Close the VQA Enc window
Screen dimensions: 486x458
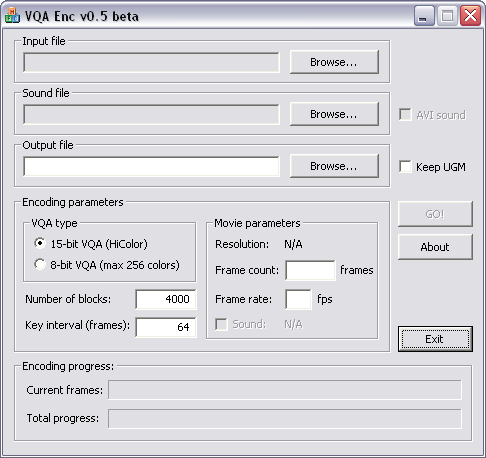click(x=470, y=15)
